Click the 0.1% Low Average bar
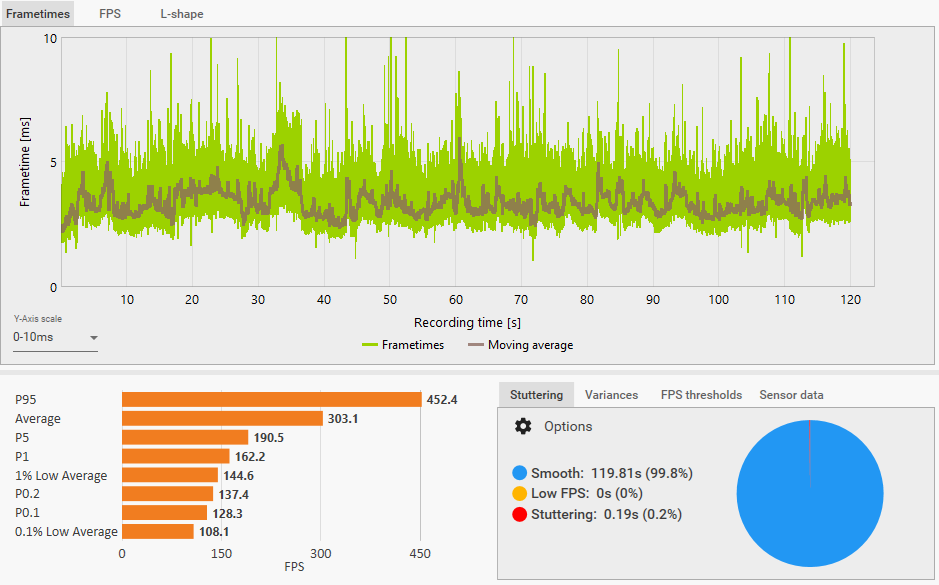This screenshot has height=585, width=939. coord(158,532)
